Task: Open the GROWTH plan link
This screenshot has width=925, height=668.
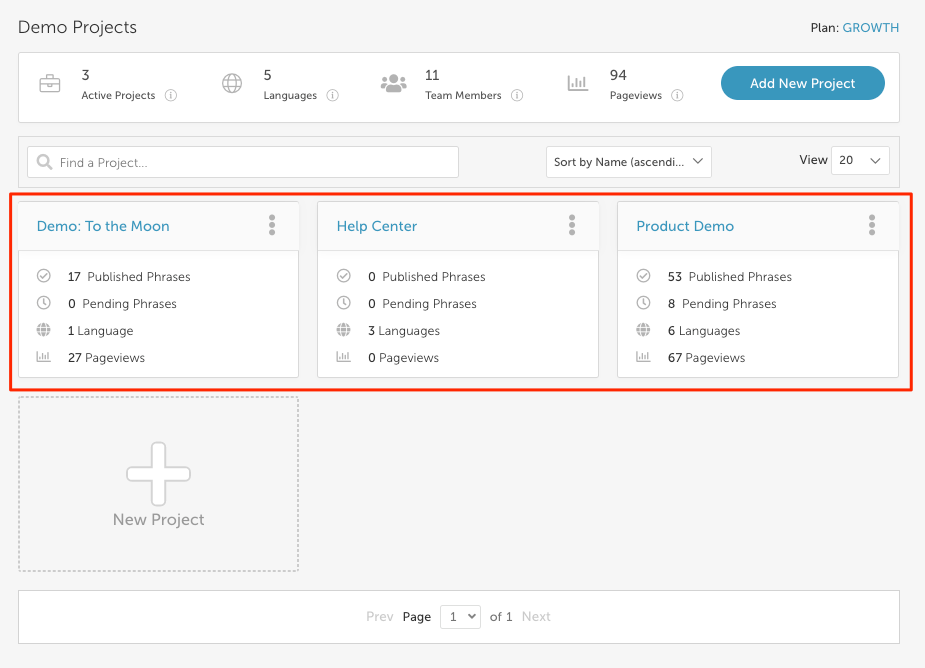Action: pyautogui.click(x=871, y=28)
